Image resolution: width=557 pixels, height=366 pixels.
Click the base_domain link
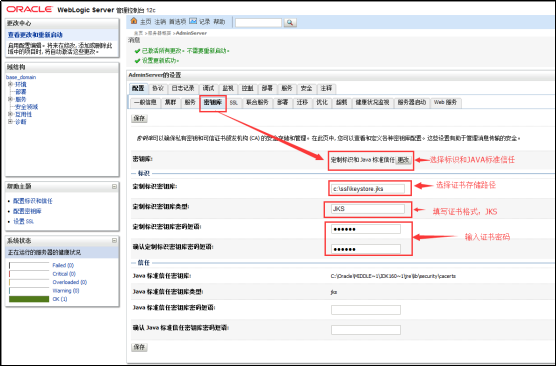pos(21,77)
